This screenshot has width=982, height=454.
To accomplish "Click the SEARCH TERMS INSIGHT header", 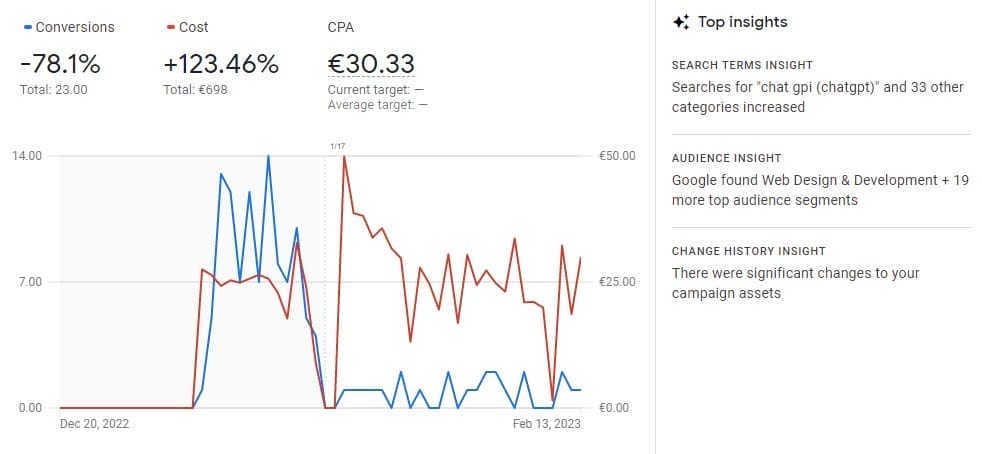I will (742, 65).
